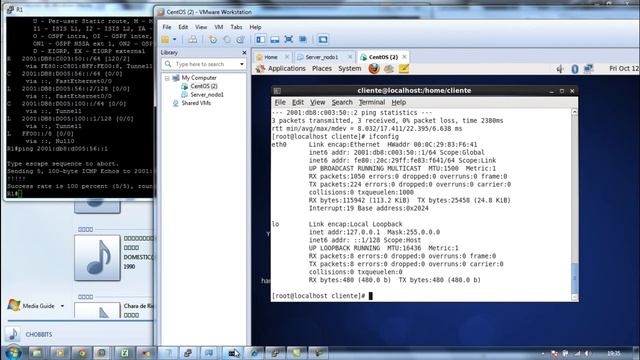Select Server_nodo1 in the library tree
The height and width of the screenshot is (360, 640).
point(207,95)
